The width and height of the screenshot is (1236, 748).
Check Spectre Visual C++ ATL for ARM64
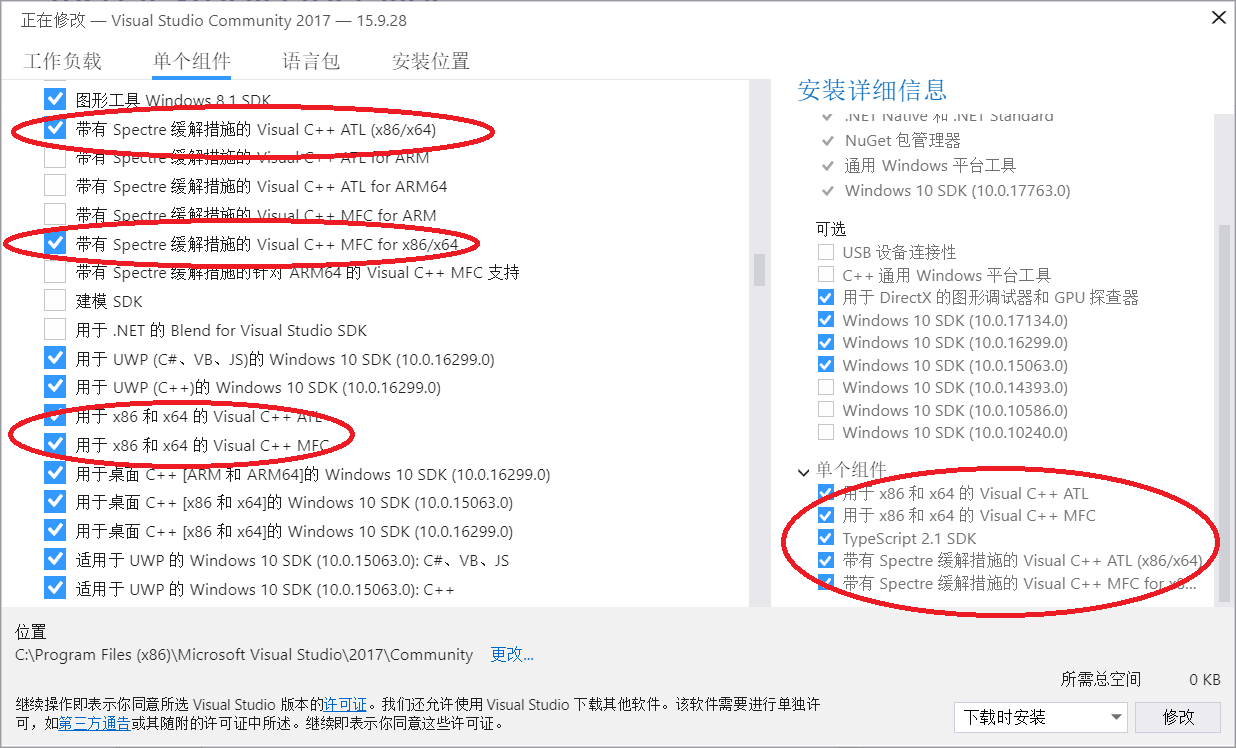click(x=55, y=186)
